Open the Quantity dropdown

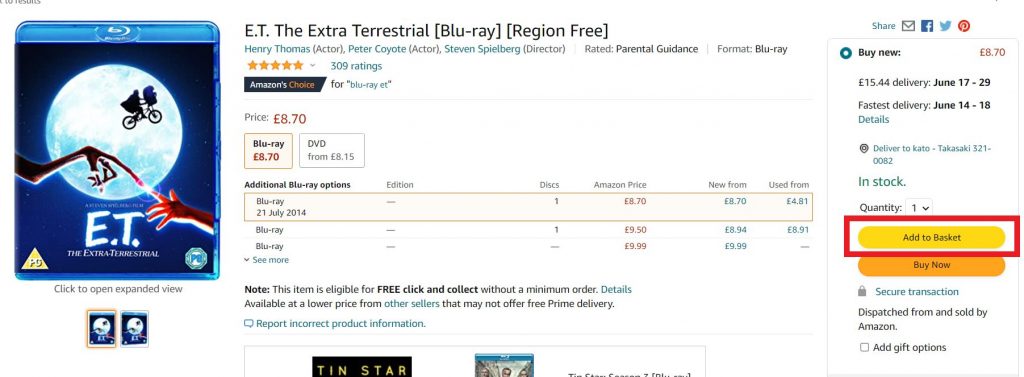point(920,208)
